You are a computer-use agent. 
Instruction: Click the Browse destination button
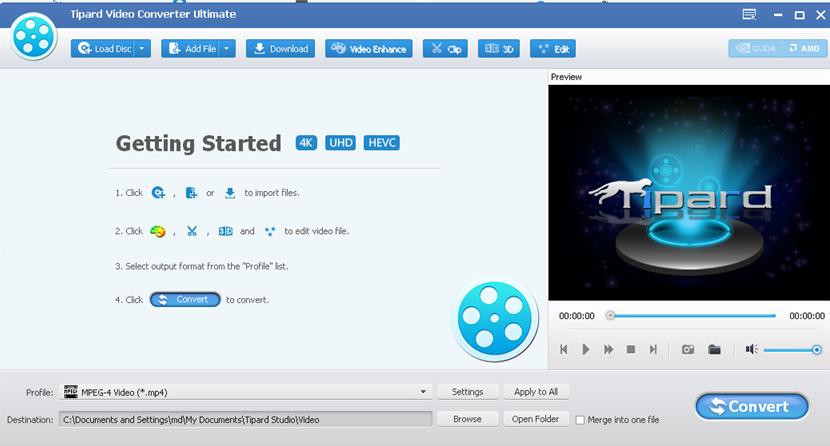[467, 419]
